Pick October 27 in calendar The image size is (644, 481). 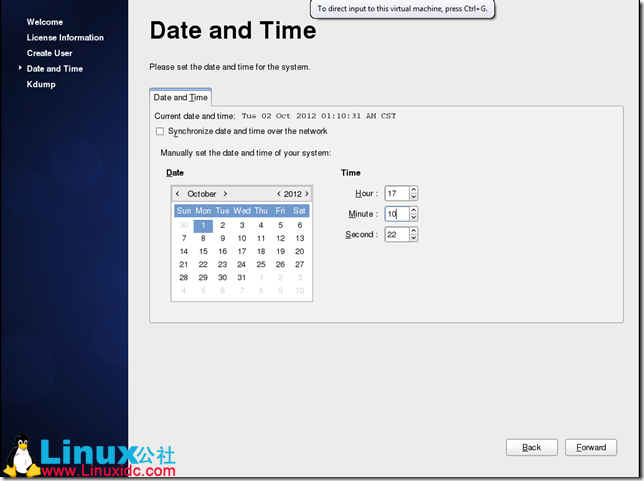click(300, 265)
